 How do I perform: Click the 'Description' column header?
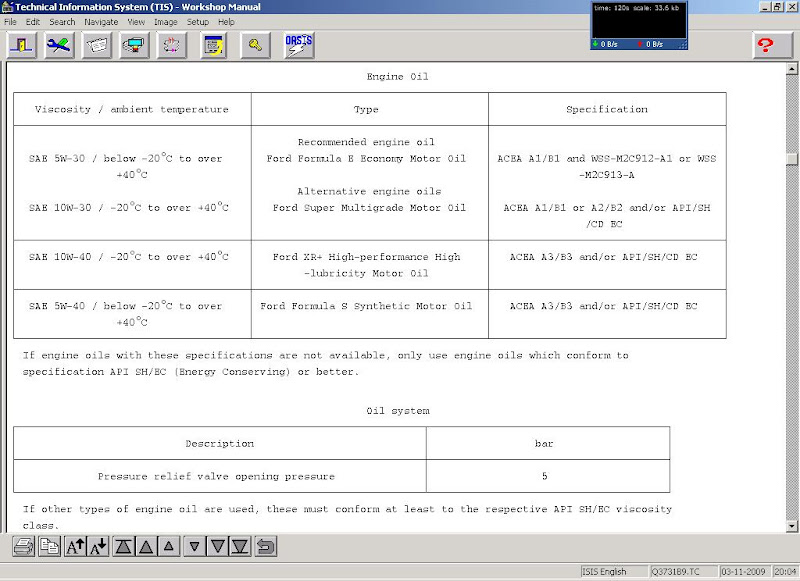220,443
